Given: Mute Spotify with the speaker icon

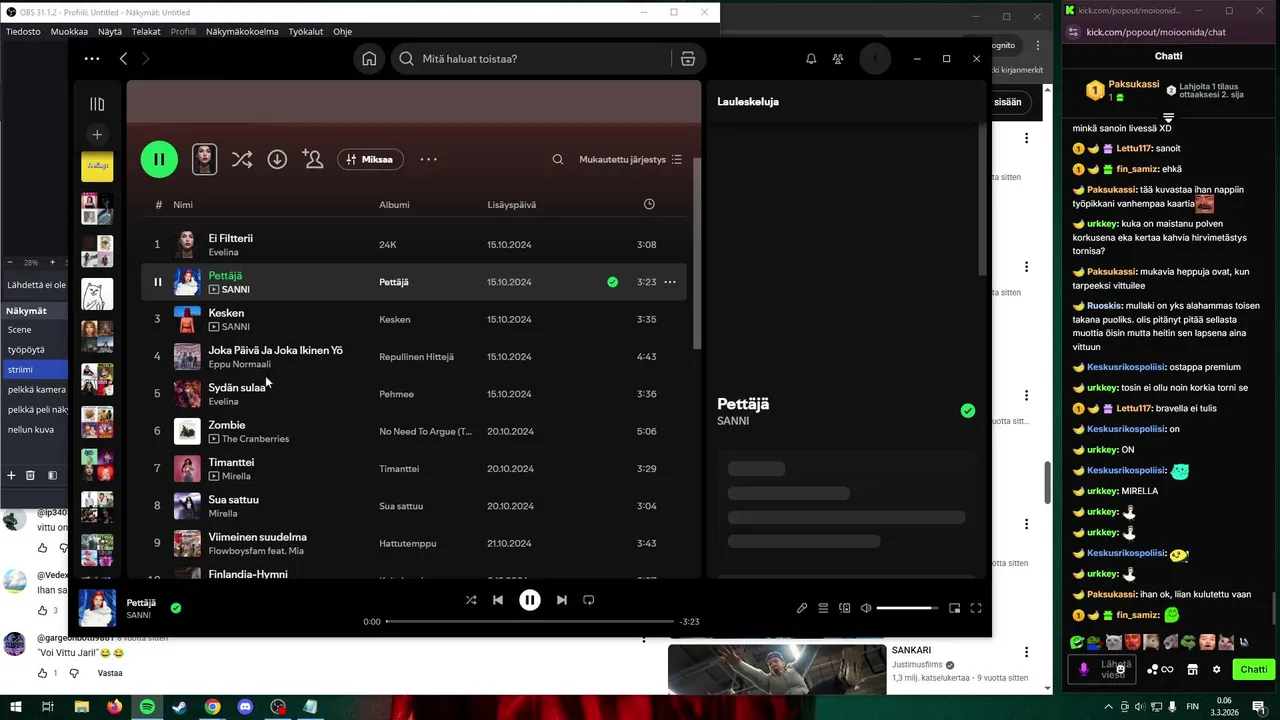Looking at the screenshot, I should pos(866,608).
